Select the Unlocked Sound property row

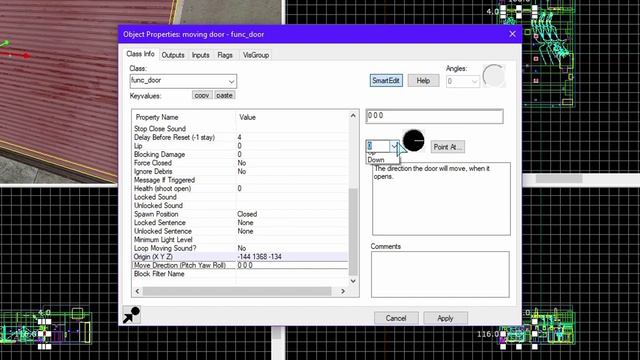point(240,205)
